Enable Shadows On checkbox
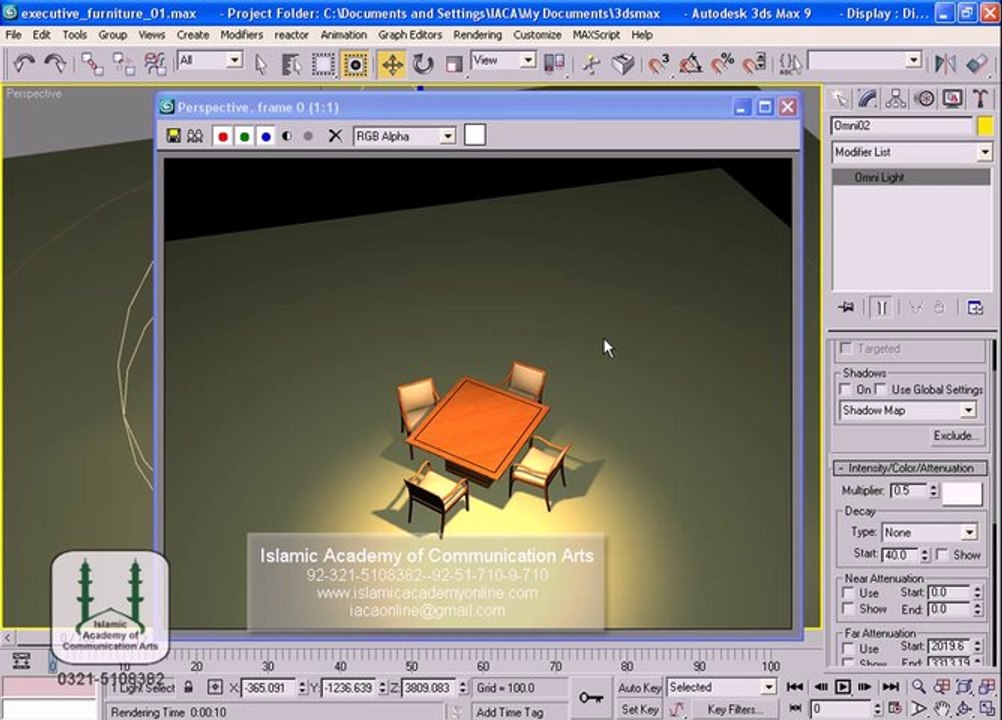Image resolution: width=1002 pixels, height=720 pixels. point(845,389)
